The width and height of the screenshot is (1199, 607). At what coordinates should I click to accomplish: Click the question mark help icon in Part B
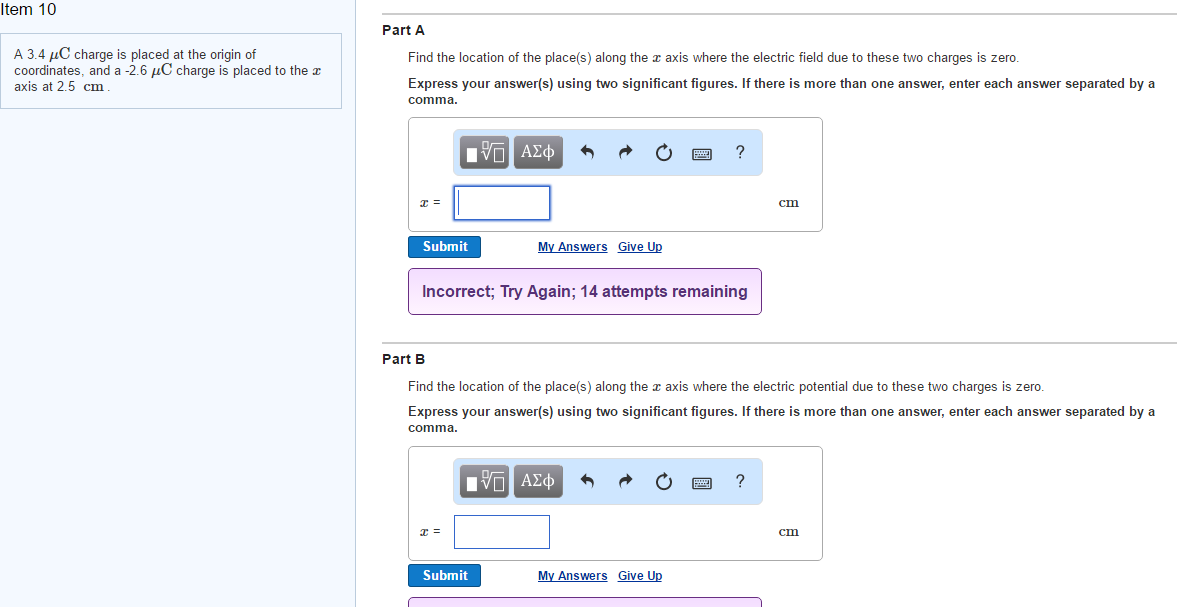click(x=739, y=481)
